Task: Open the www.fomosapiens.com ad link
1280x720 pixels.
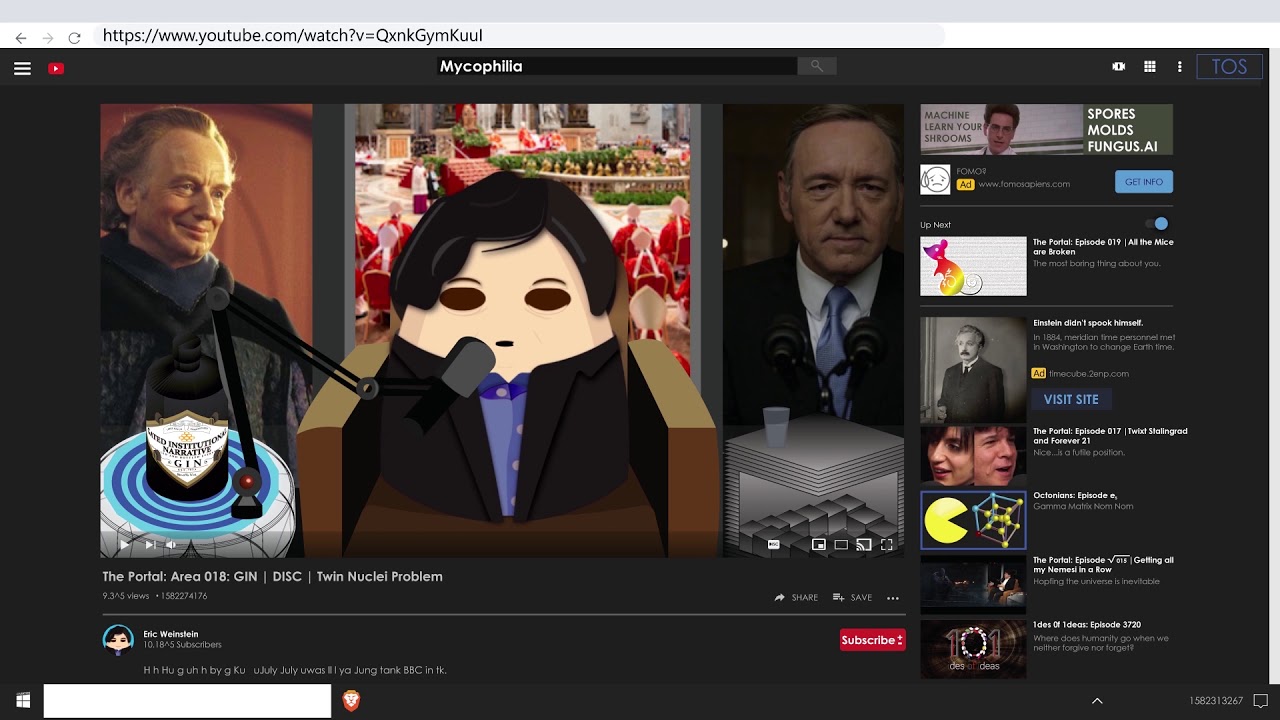Action: (1024, 184)
